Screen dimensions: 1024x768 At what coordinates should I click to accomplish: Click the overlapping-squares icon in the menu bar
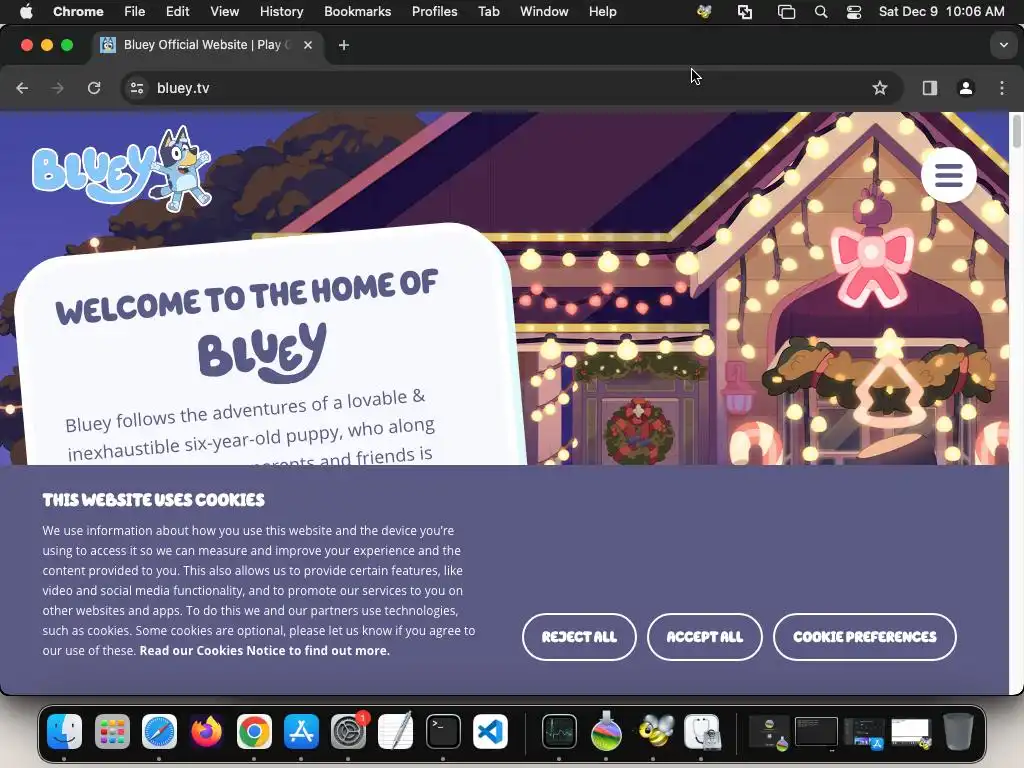pos(744,12)
